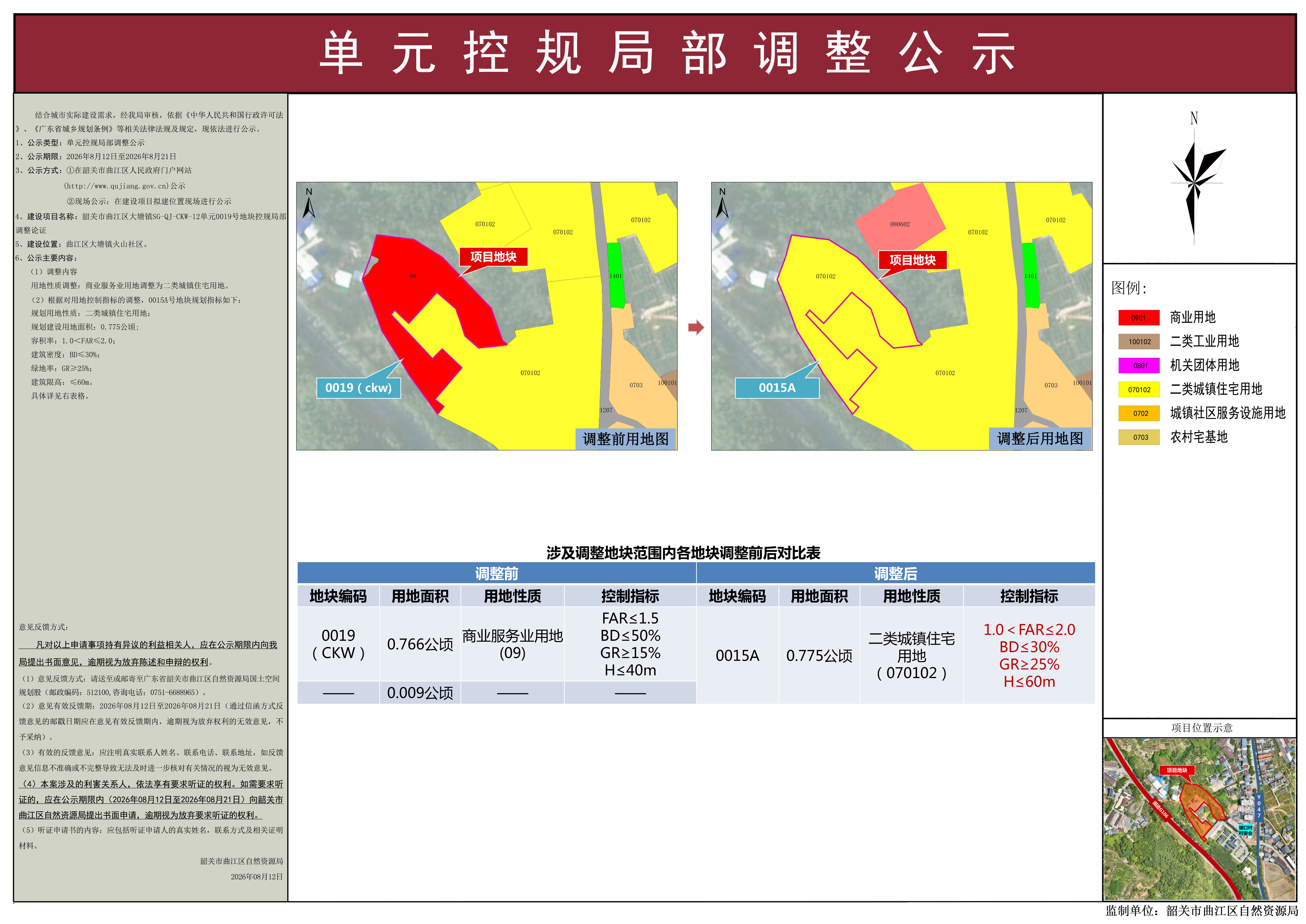Open the 调整前用地图 land-use map
The image size is (1306, 924).
487,316
